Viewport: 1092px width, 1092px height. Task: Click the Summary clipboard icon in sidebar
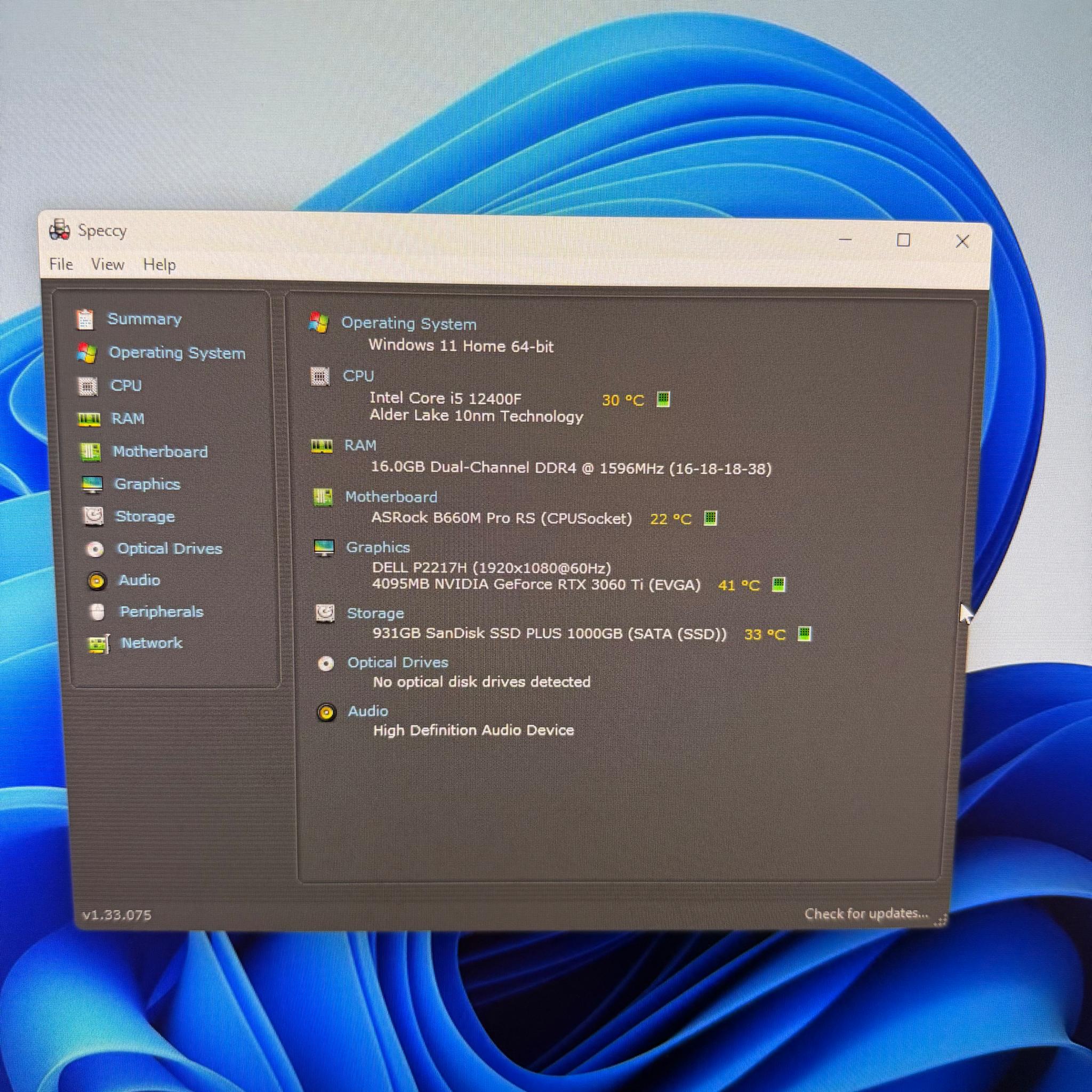point(85,319)
